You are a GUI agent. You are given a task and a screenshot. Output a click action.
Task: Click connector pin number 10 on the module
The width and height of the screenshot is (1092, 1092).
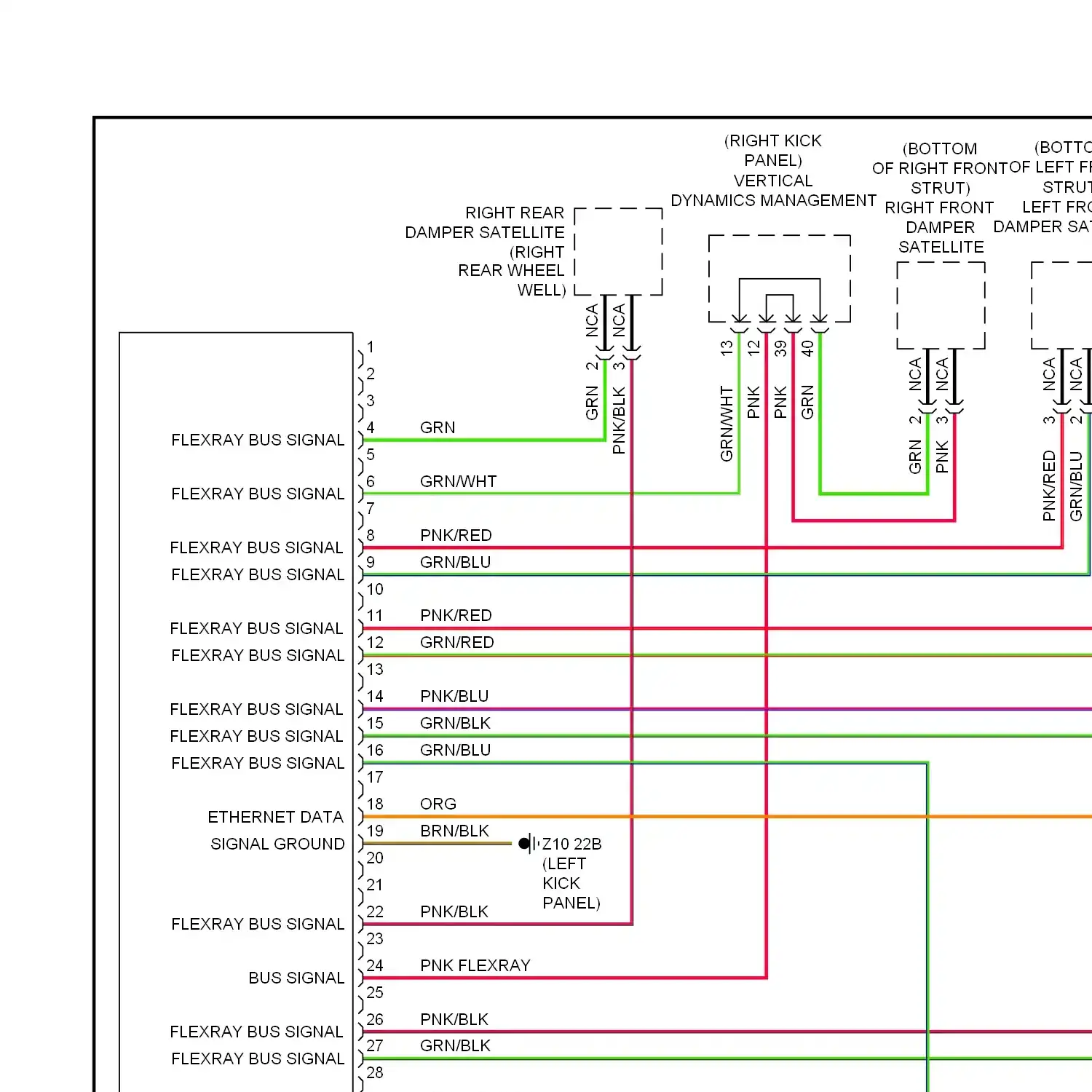(x=375, y=589)
